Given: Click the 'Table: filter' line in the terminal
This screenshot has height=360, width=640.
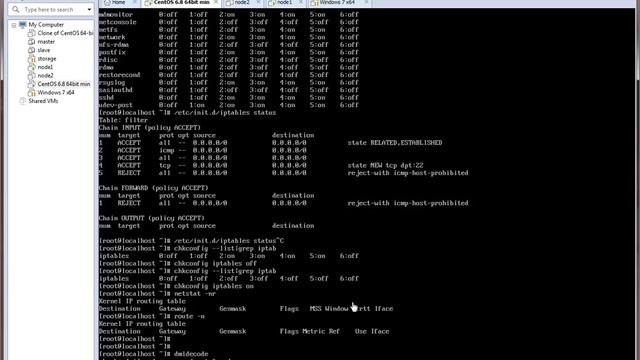Looking at the screenshot, I should [x=123, y=120].
